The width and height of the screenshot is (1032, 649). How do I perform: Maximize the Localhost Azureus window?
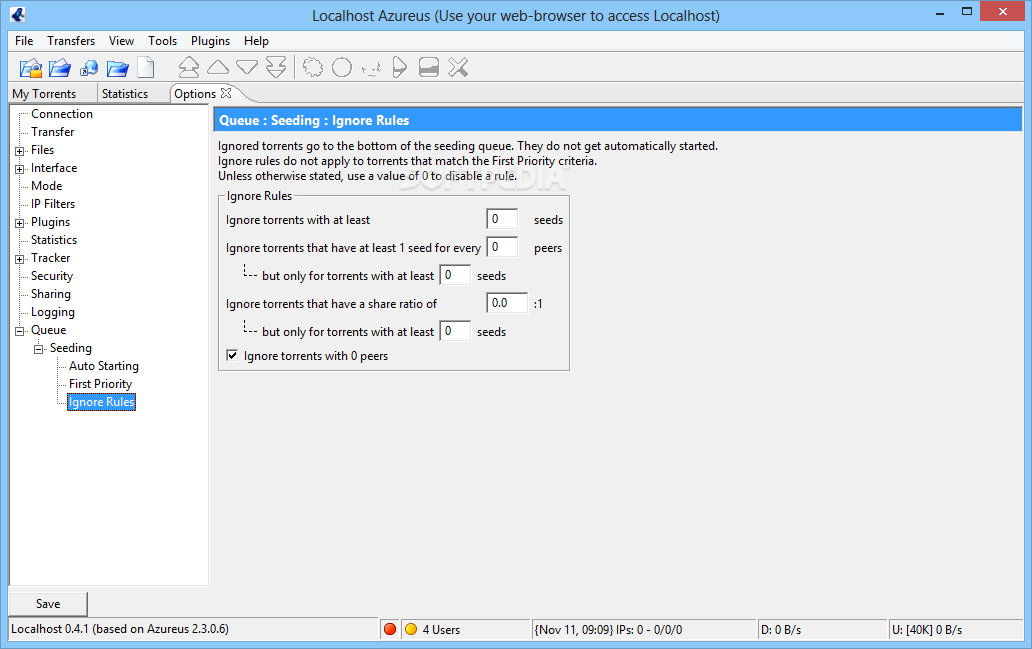(967, 11)
